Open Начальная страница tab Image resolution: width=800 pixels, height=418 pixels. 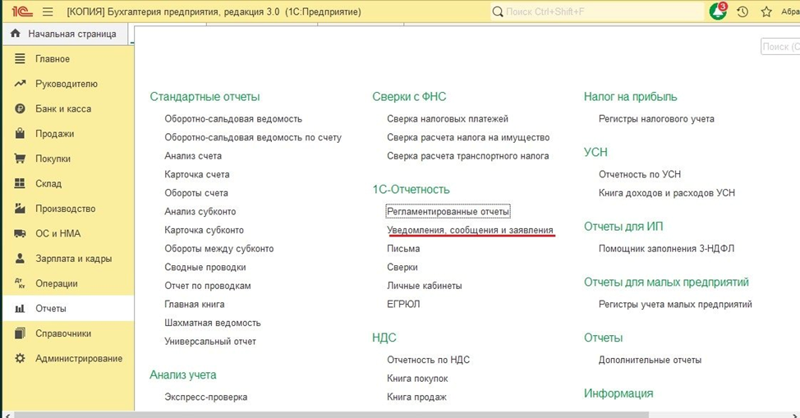click(66, 34)
